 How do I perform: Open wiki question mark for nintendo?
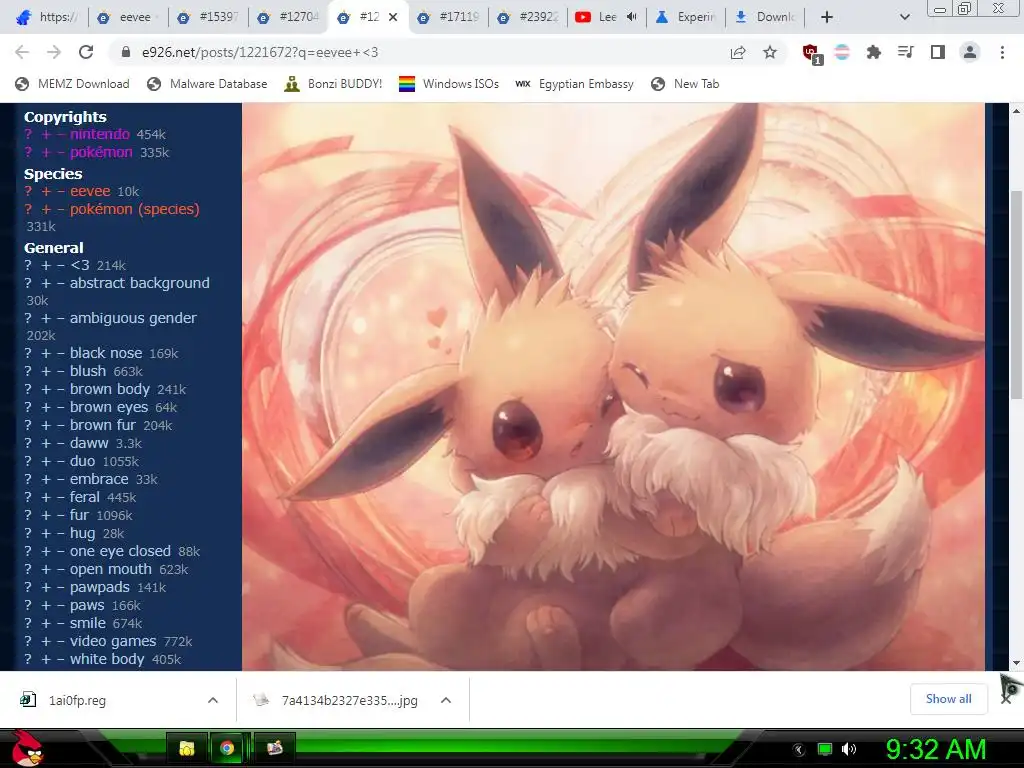pos(28,134)
